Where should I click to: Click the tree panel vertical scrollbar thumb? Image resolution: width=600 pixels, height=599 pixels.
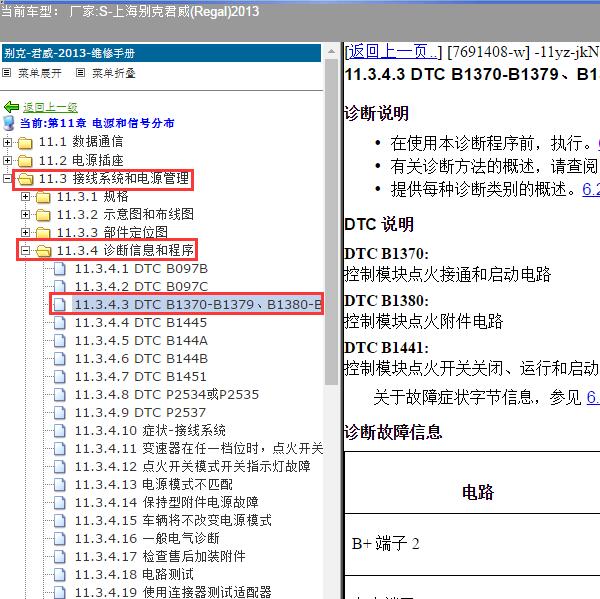pyautogui.click(x=331, y=222)
